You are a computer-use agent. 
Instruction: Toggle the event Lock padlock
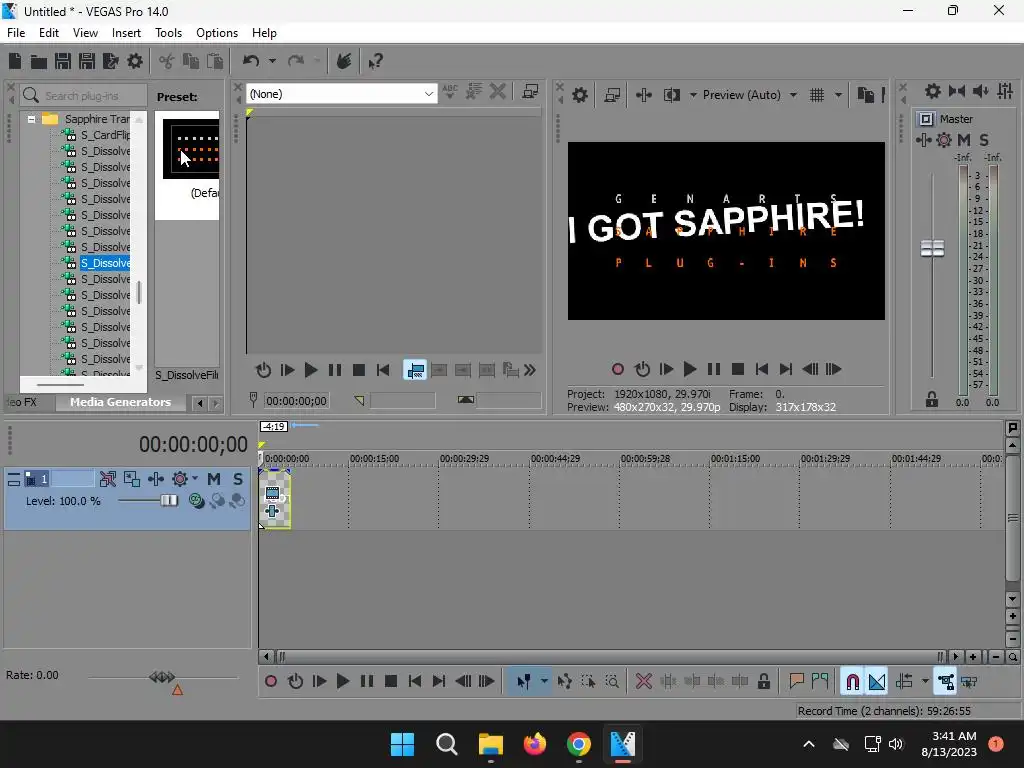tap(763, 682)
